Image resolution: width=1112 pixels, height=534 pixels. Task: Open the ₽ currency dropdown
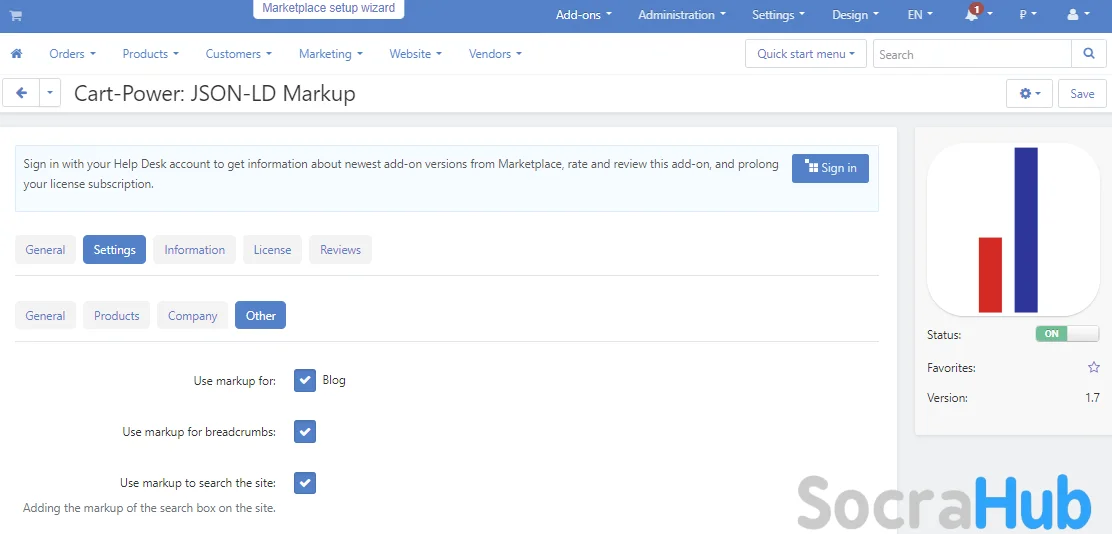point(1027,15)
